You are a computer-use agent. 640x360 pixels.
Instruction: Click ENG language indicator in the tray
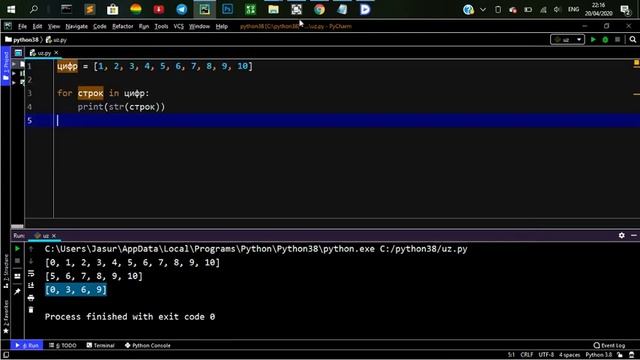click(573, 9)
